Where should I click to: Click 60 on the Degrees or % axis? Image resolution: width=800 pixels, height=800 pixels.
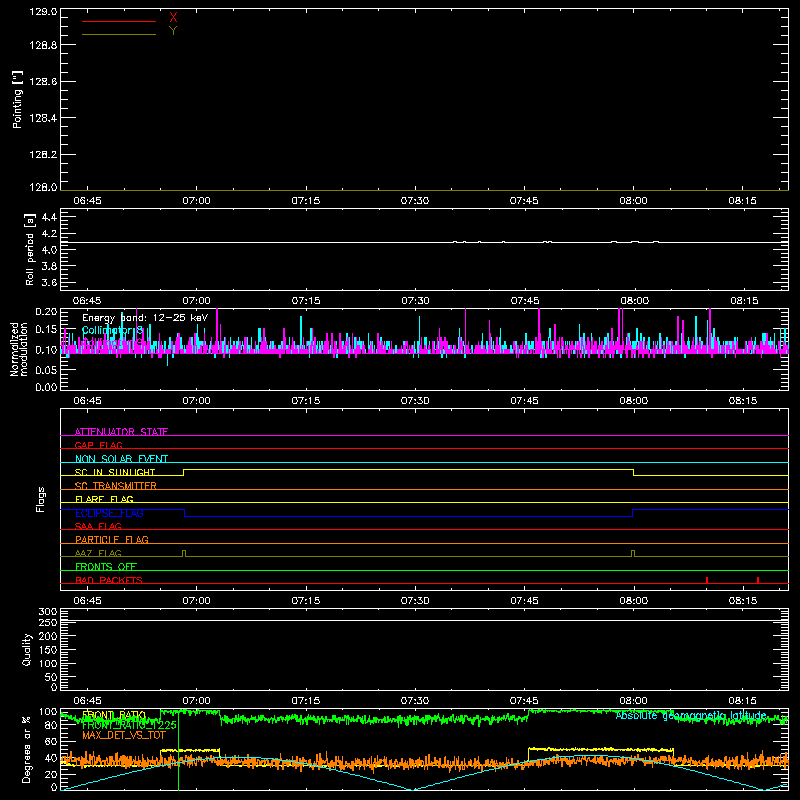pyautogui.click(x=51, y=742)
